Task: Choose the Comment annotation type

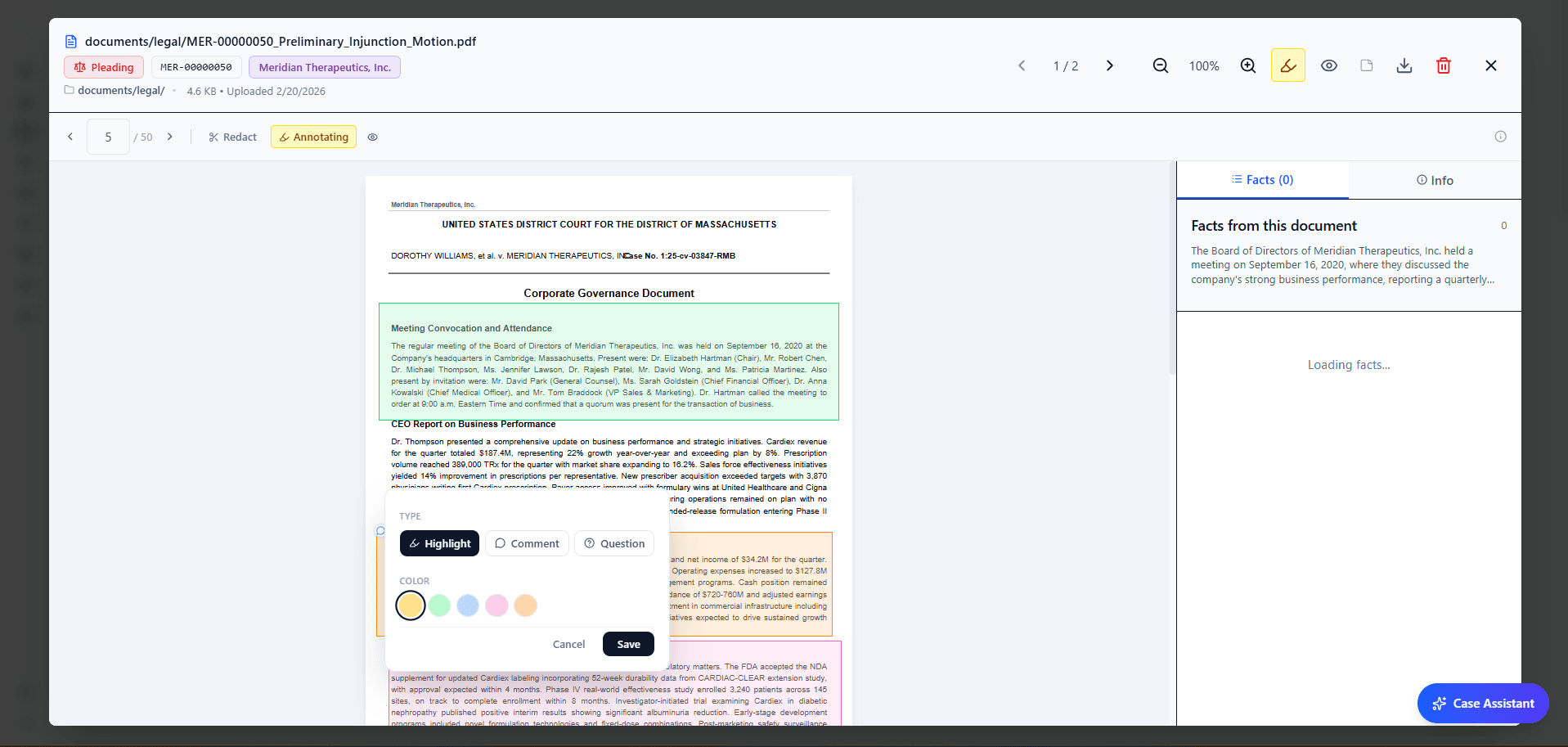Action: point(527,543)
